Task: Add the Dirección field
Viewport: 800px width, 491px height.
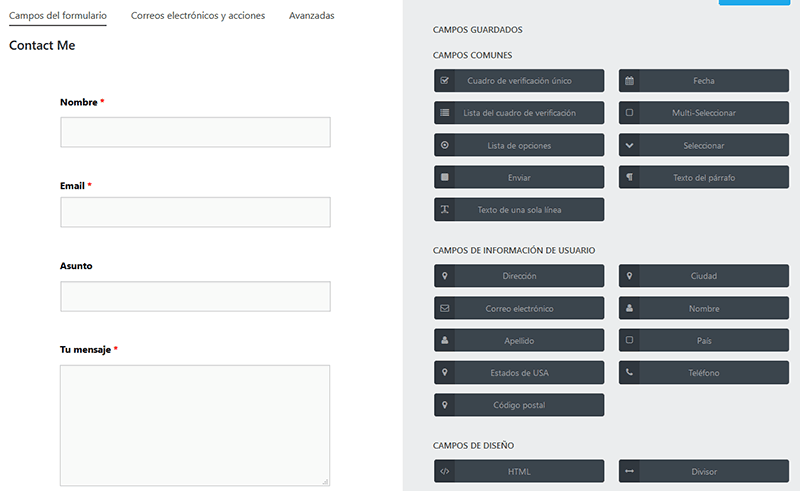Action: point(519,276)
